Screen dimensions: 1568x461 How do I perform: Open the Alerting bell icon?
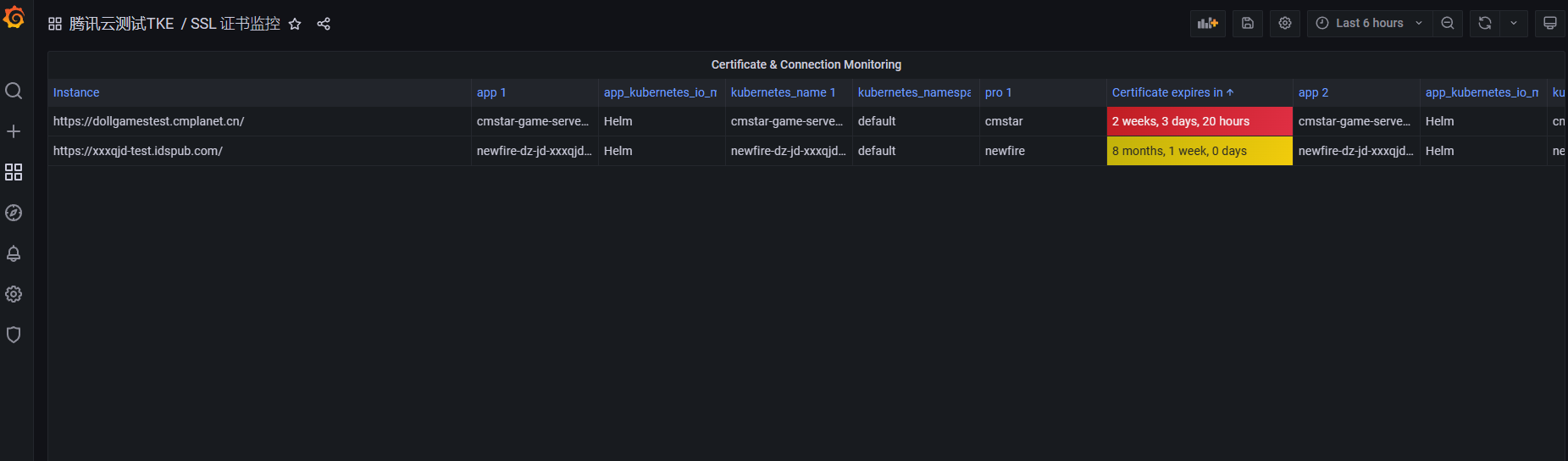pos(14,253)
